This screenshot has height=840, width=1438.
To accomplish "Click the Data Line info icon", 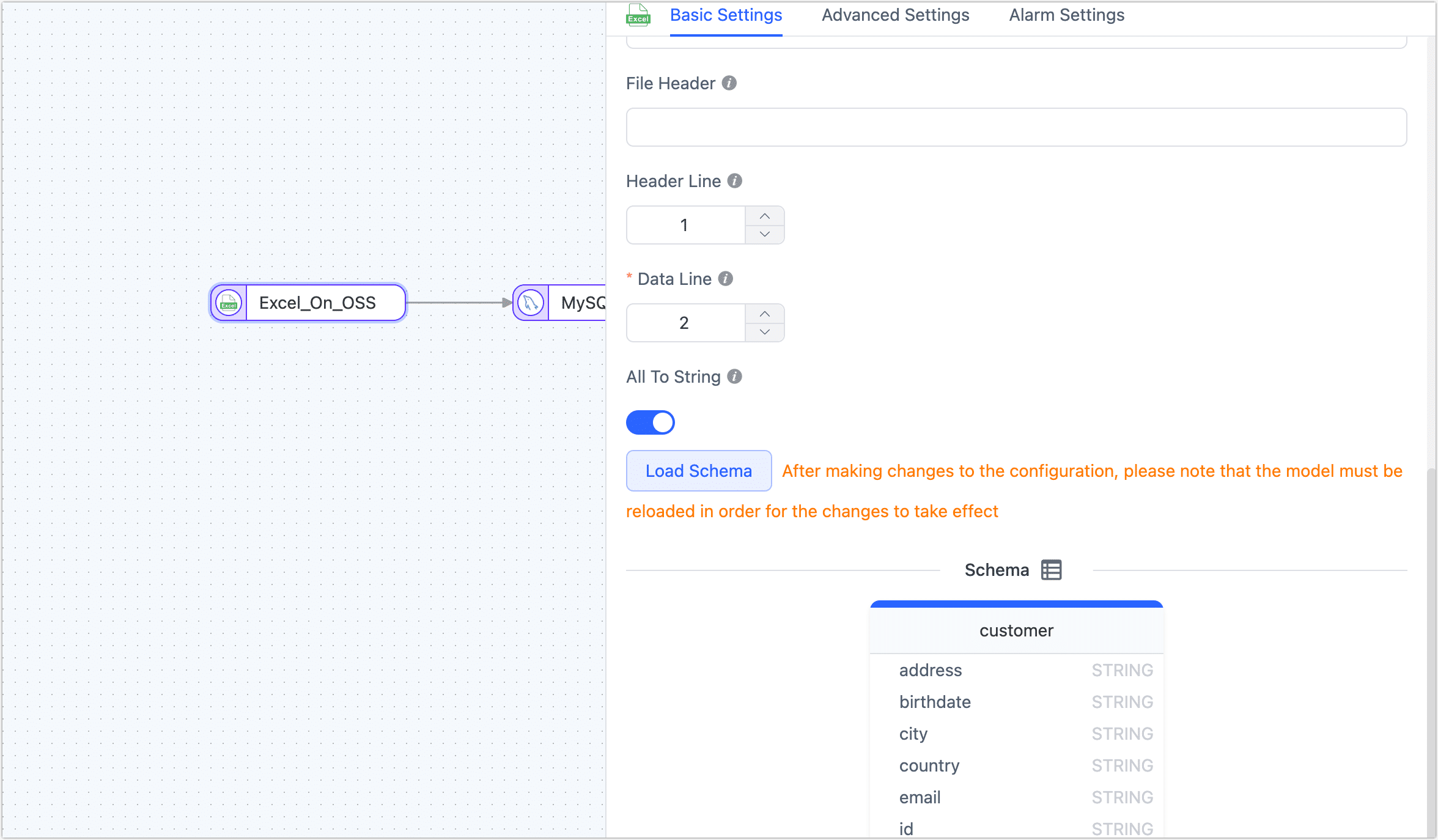I will click(x=725, y=279).
